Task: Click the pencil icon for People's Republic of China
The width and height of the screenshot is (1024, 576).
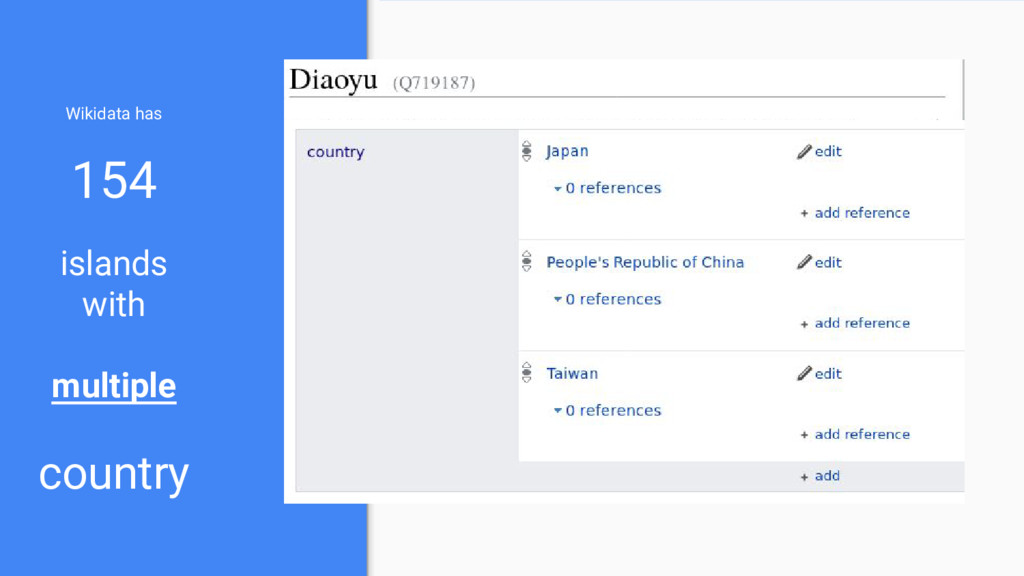Action: pos(804,263)
